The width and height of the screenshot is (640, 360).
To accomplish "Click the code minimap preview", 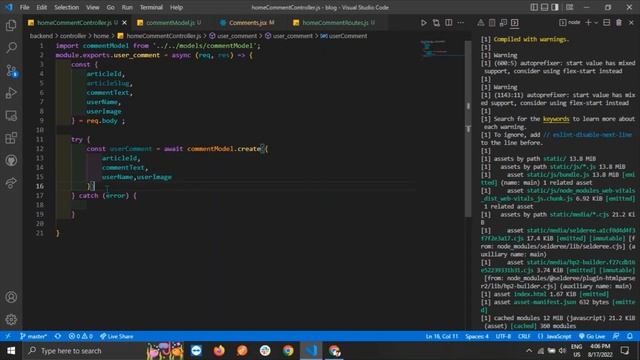I will pyautogui.click(x=442, y=49).
